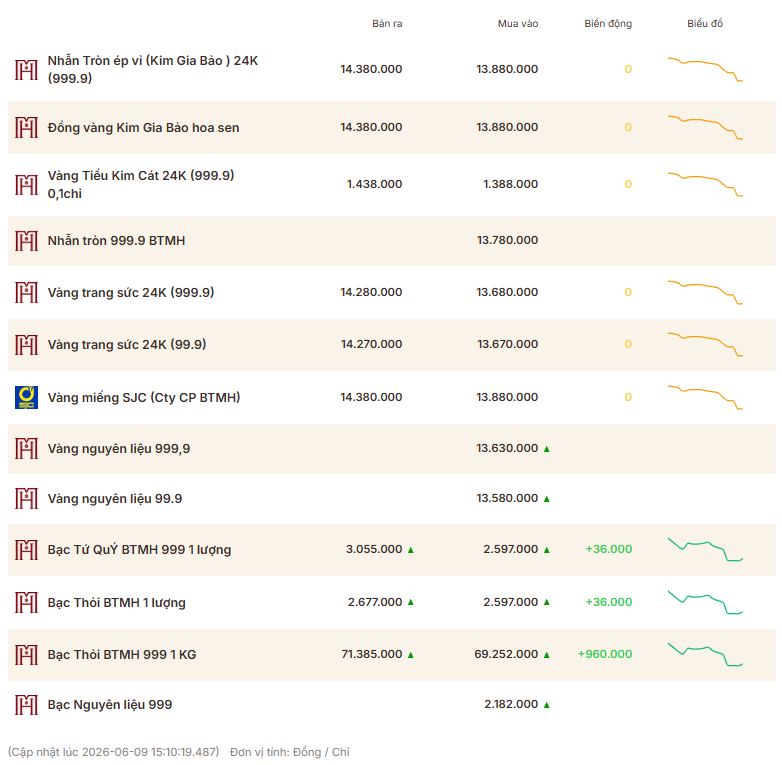This screenshot has width=782, height=765.
Task: Open the green chart for Bạc Thỏi BTMH 1 lượng
Action: pos(705,602)
